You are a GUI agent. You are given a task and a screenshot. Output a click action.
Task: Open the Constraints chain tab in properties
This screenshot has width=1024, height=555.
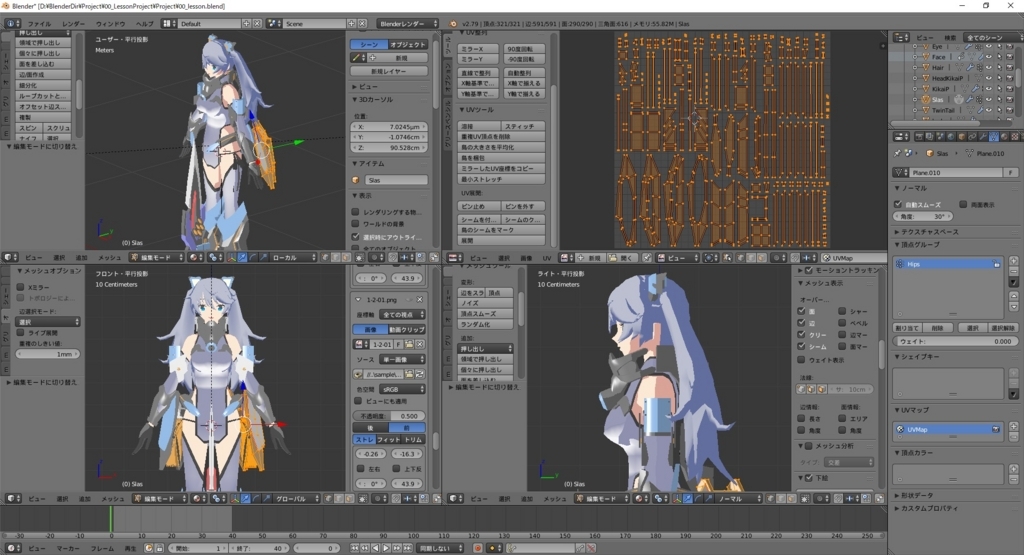point(972,136)
